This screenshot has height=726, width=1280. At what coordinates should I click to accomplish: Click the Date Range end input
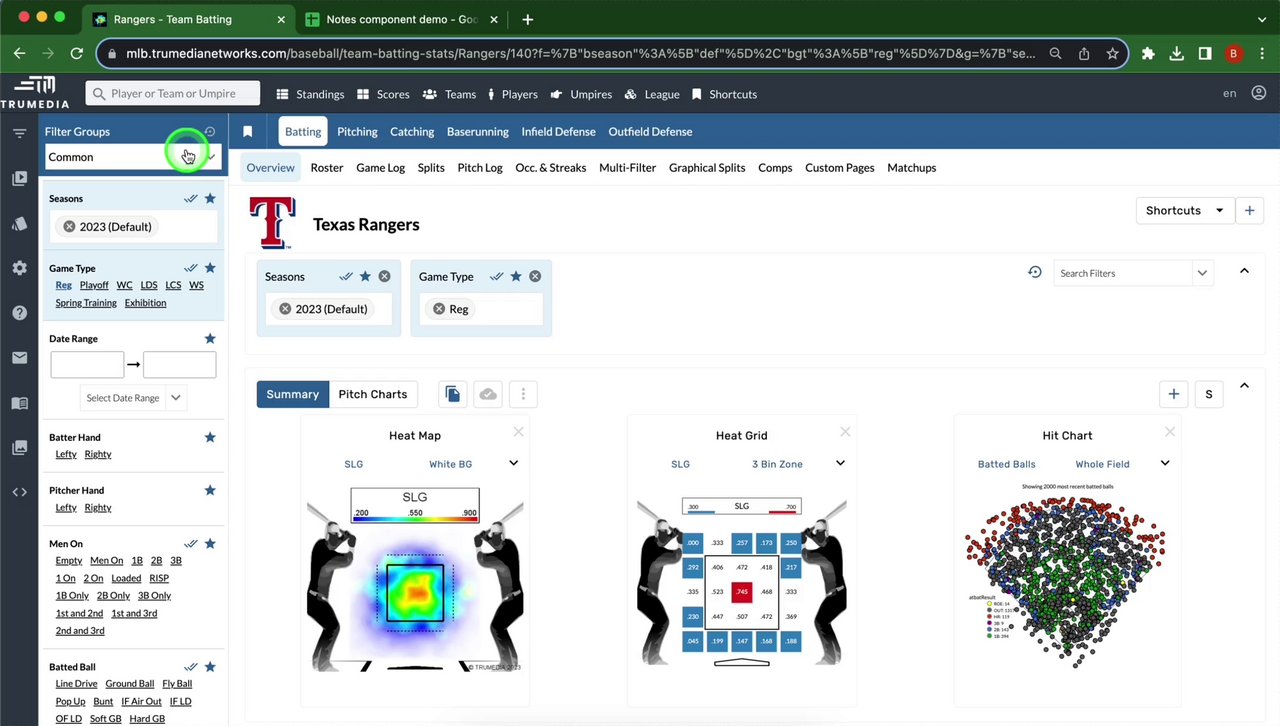pyautogui.click(x=179, y=365)
